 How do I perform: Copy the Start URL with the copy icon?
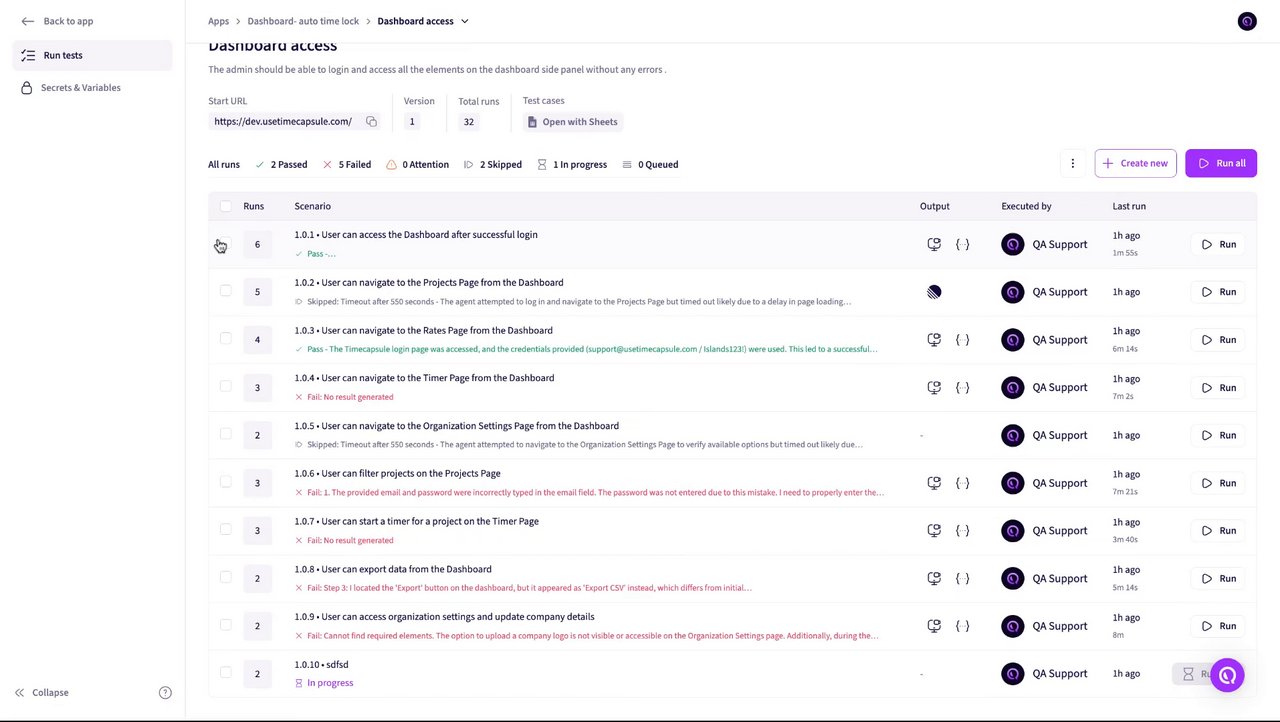[x=371, y=122]
